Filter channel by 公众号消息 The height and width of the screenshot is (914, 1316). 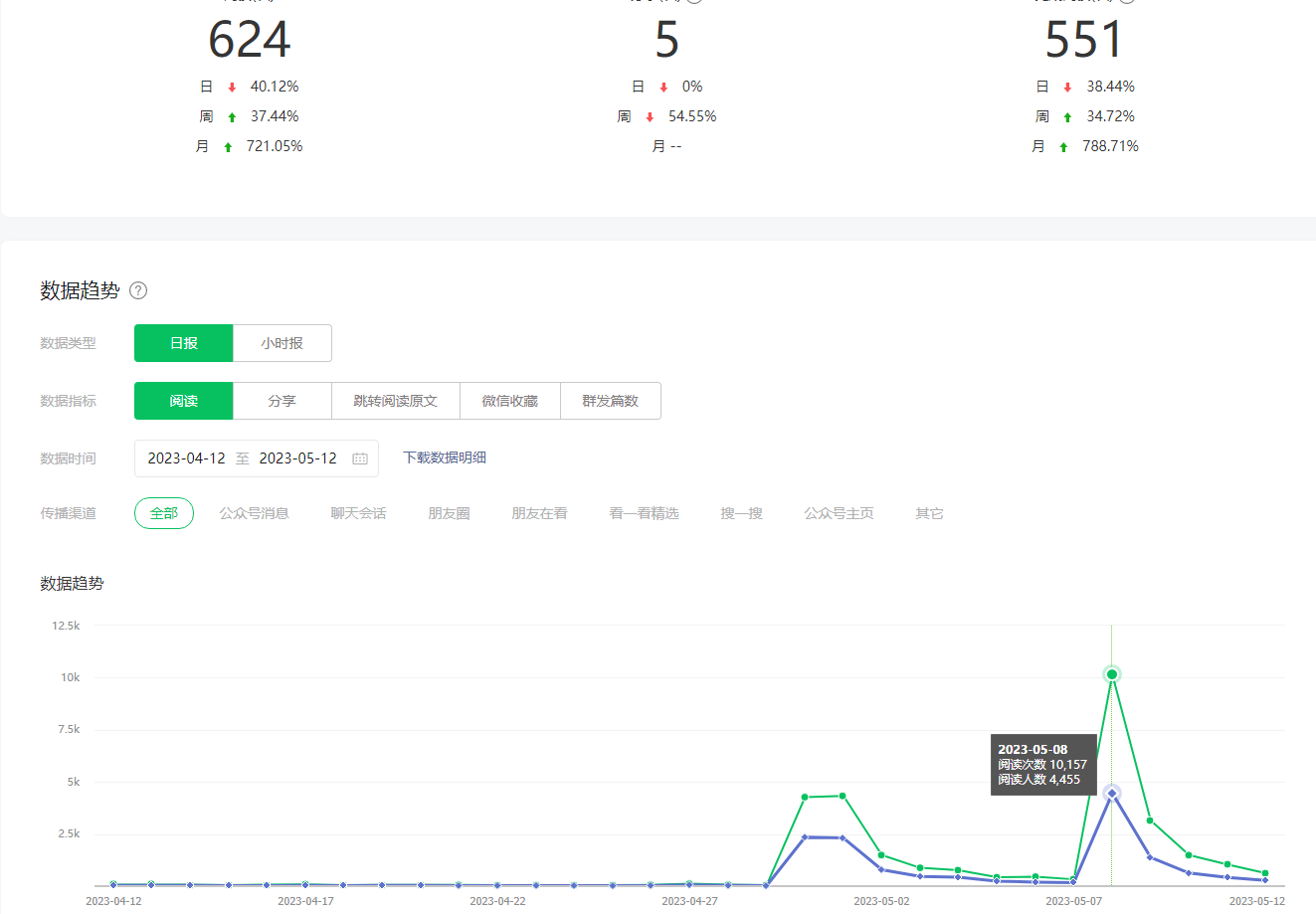(x=254, y=513)
